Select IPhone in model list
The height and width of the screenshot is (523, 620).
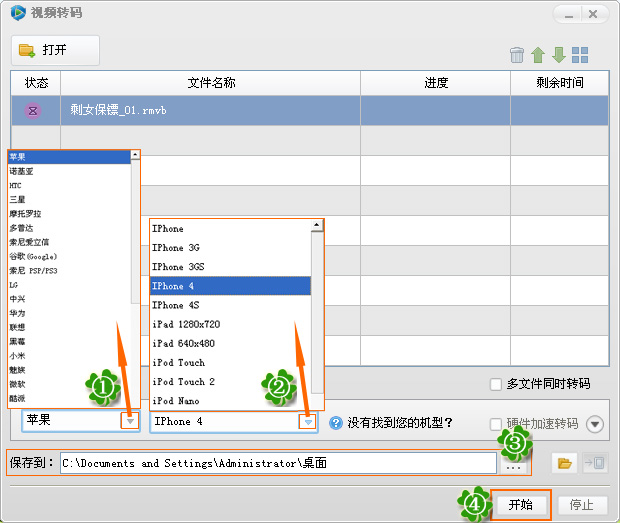coord(231,229)
